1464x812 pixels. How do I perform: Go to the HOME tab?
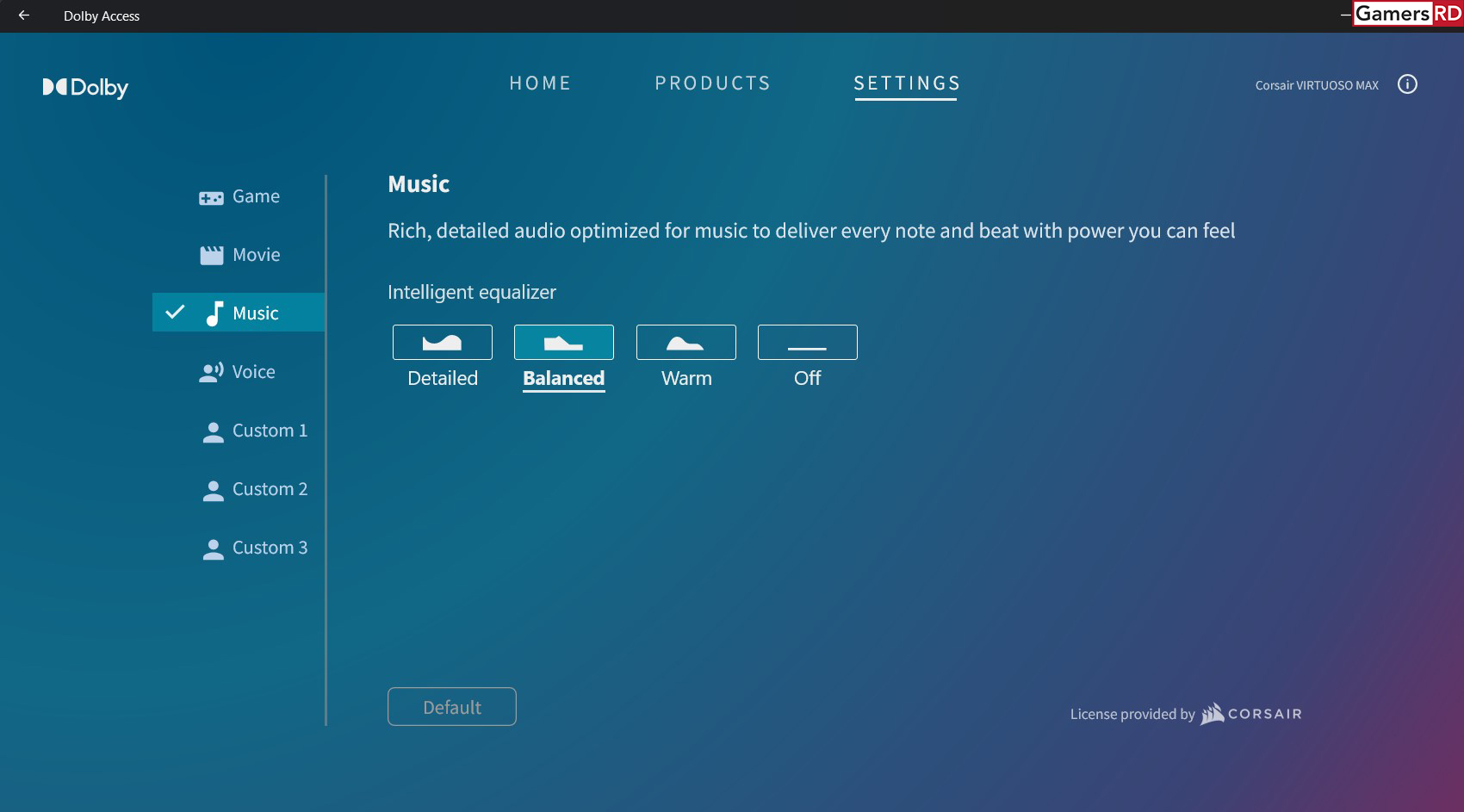(x=540, y=84)
